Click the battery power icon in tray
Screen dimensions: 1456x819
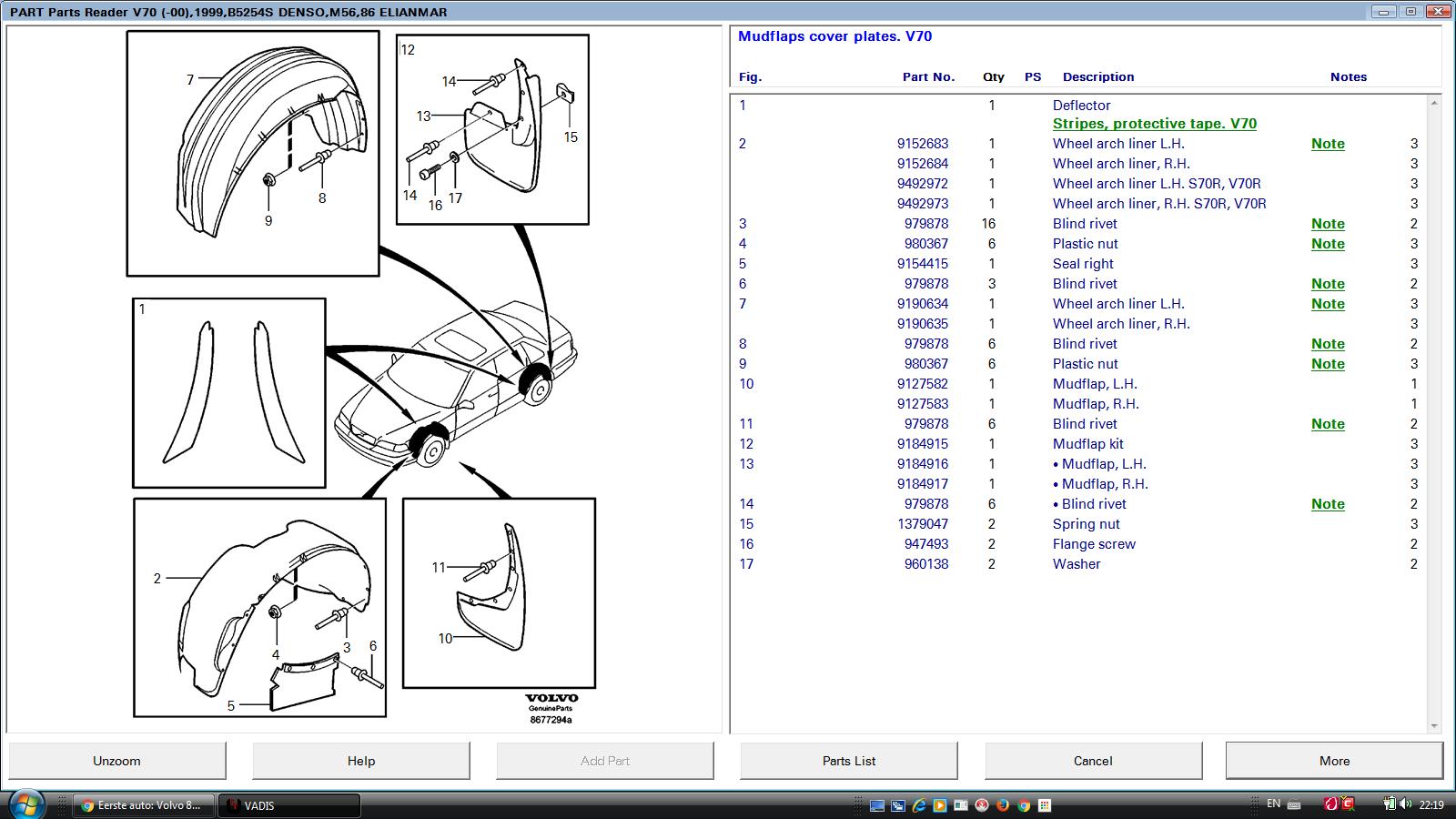click(1389, 804)
